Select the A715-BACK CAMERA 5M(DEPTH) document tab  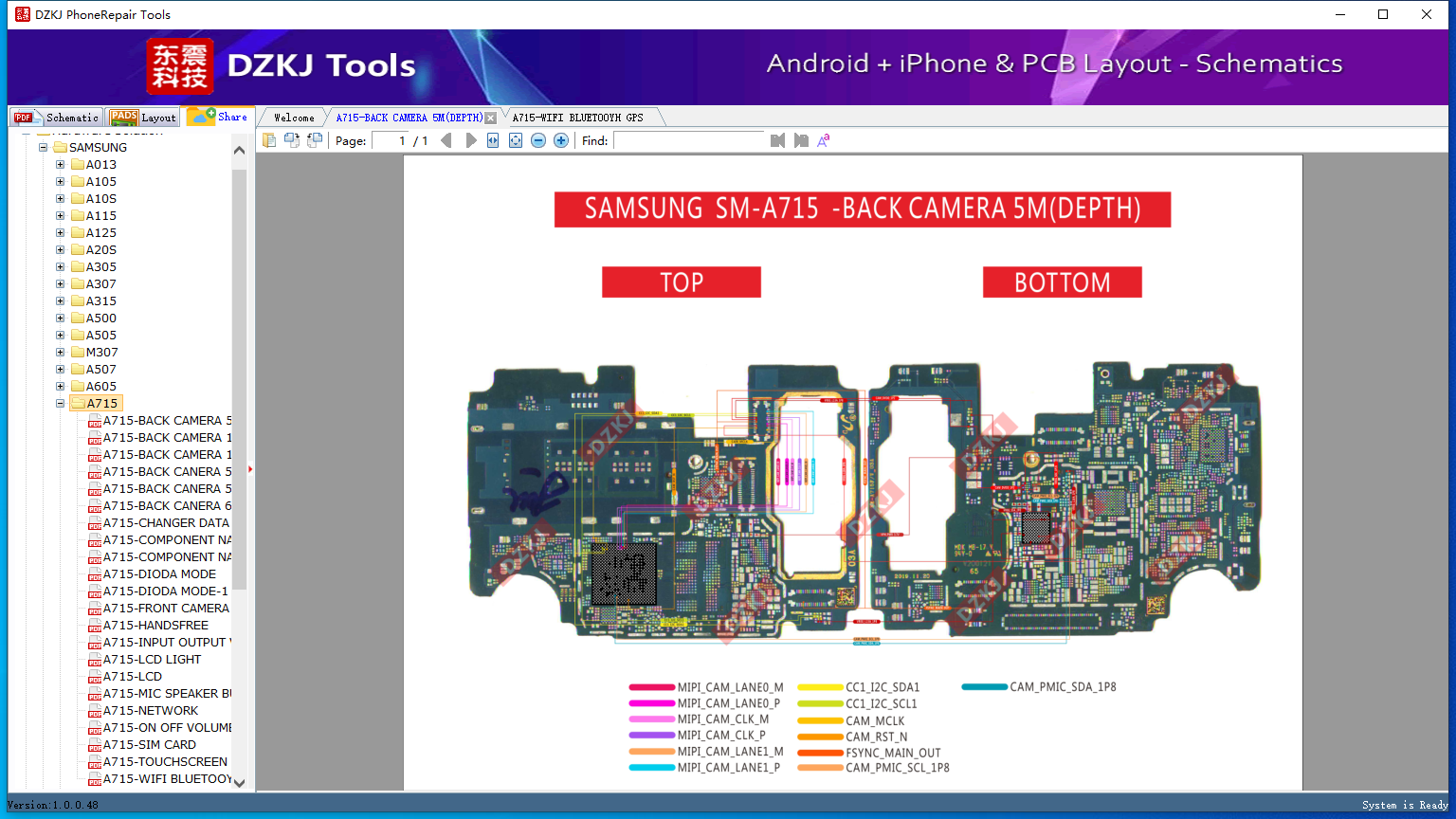(x=409, y=118)
